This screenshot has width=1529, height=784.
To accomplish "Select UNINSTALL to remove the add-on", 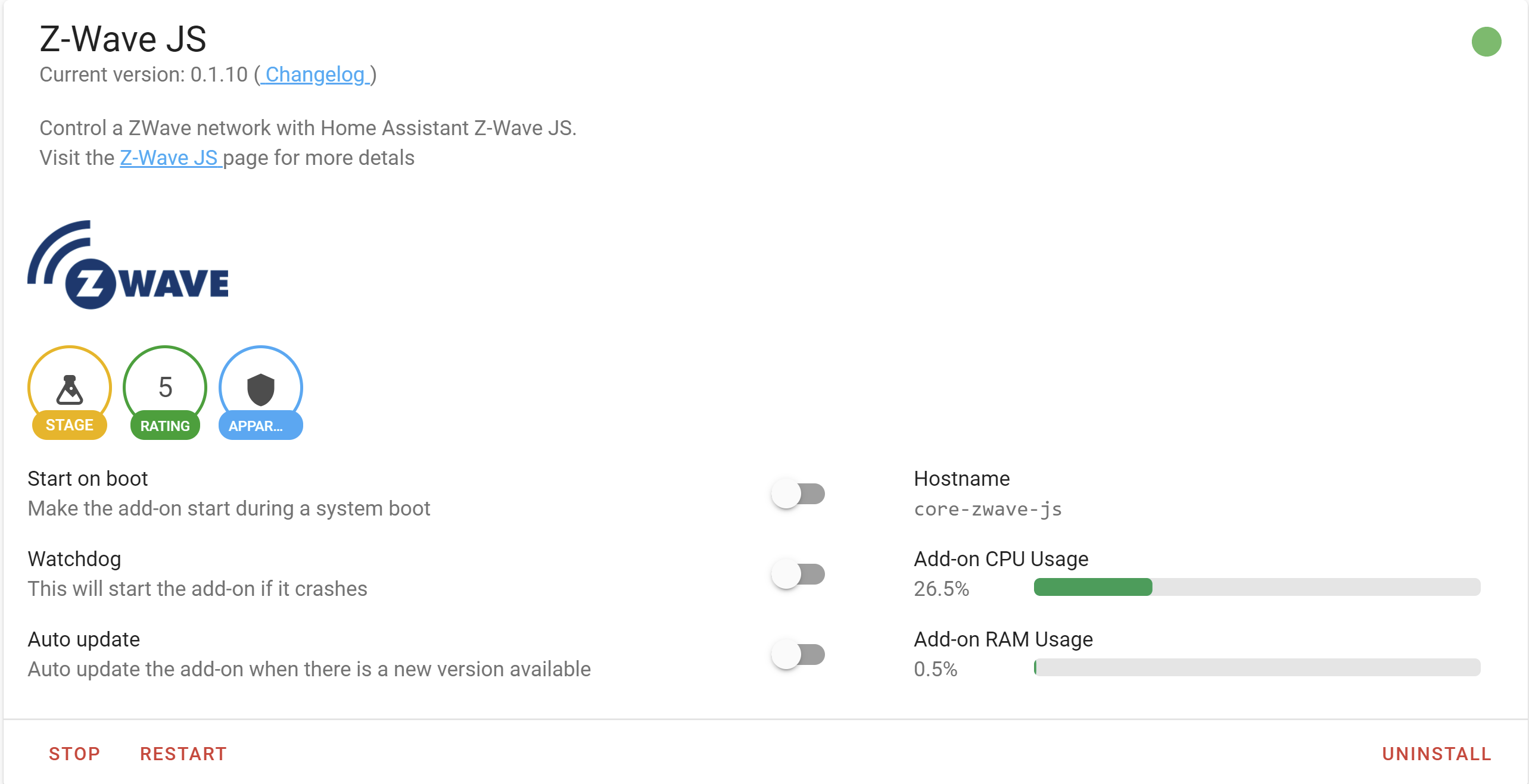I will coord(1437,754).
